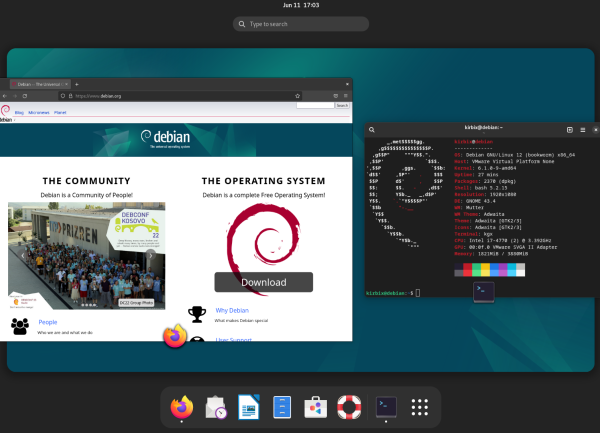
Task: Click the Firefox URL address bar
Action: pyautogui.click(x=180, y=96)
